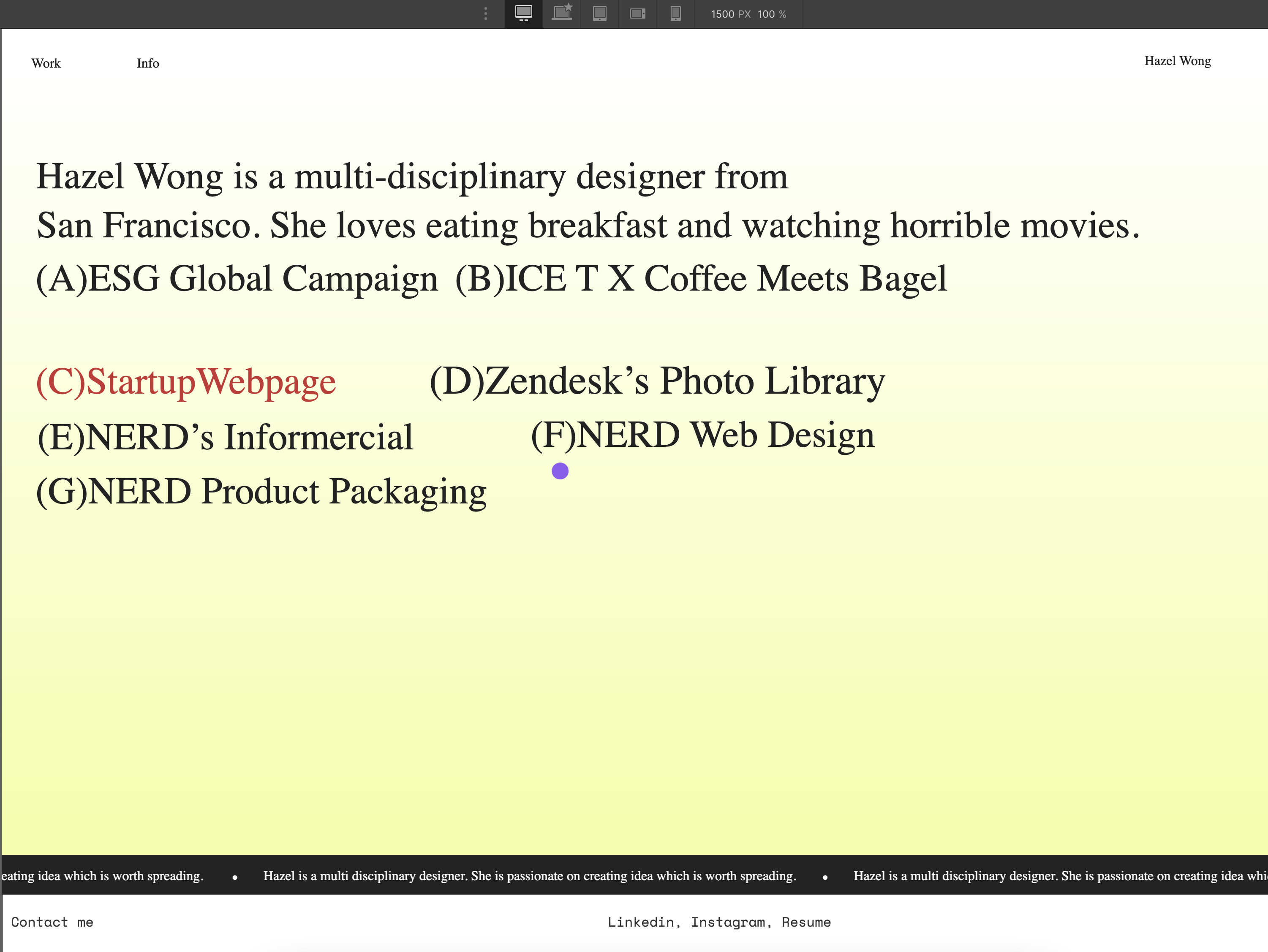
Task: Click the Contact me footer link
Action: [x=52, y=922]
